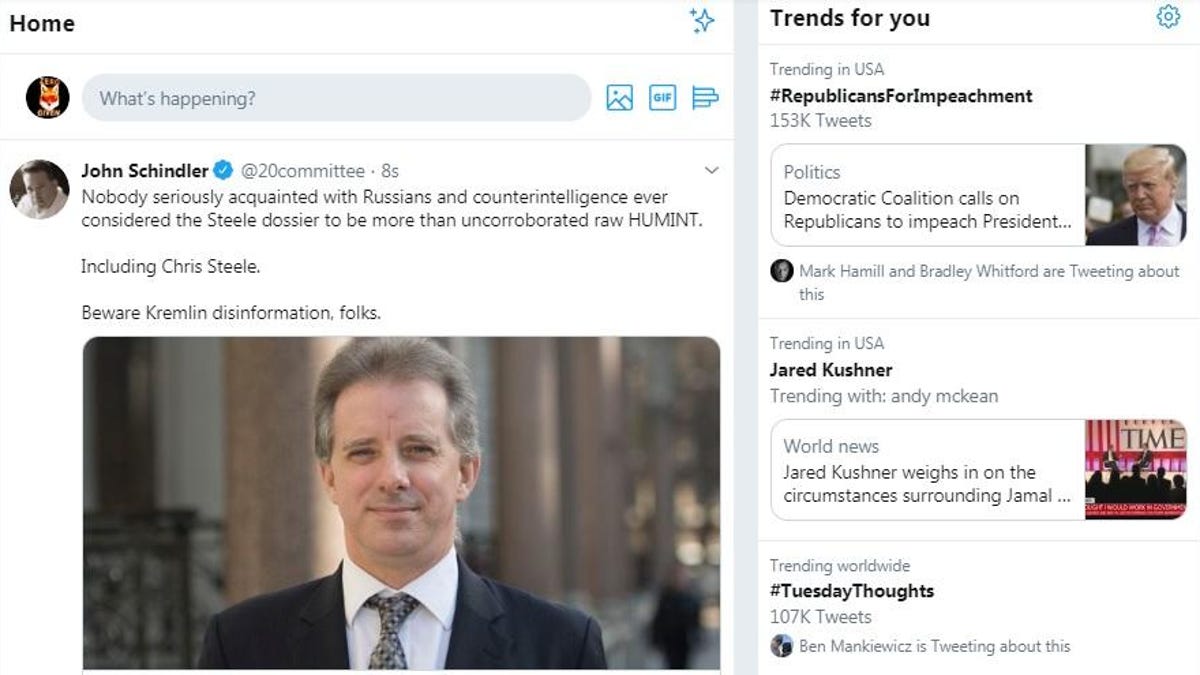
Task: Click John Schindler's verified badge
Action: [224, 171]
